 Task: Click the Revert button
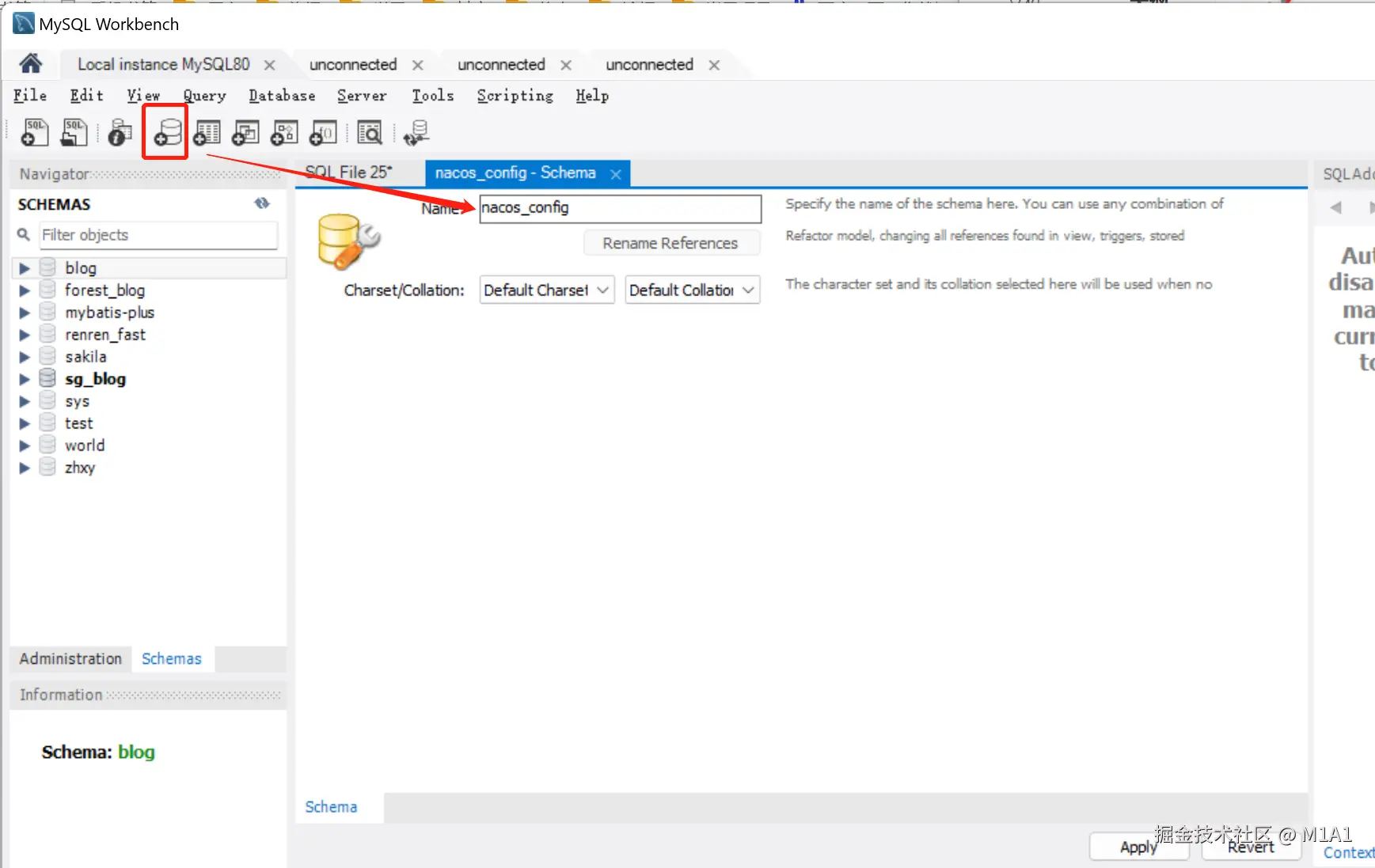[1251, 847]
